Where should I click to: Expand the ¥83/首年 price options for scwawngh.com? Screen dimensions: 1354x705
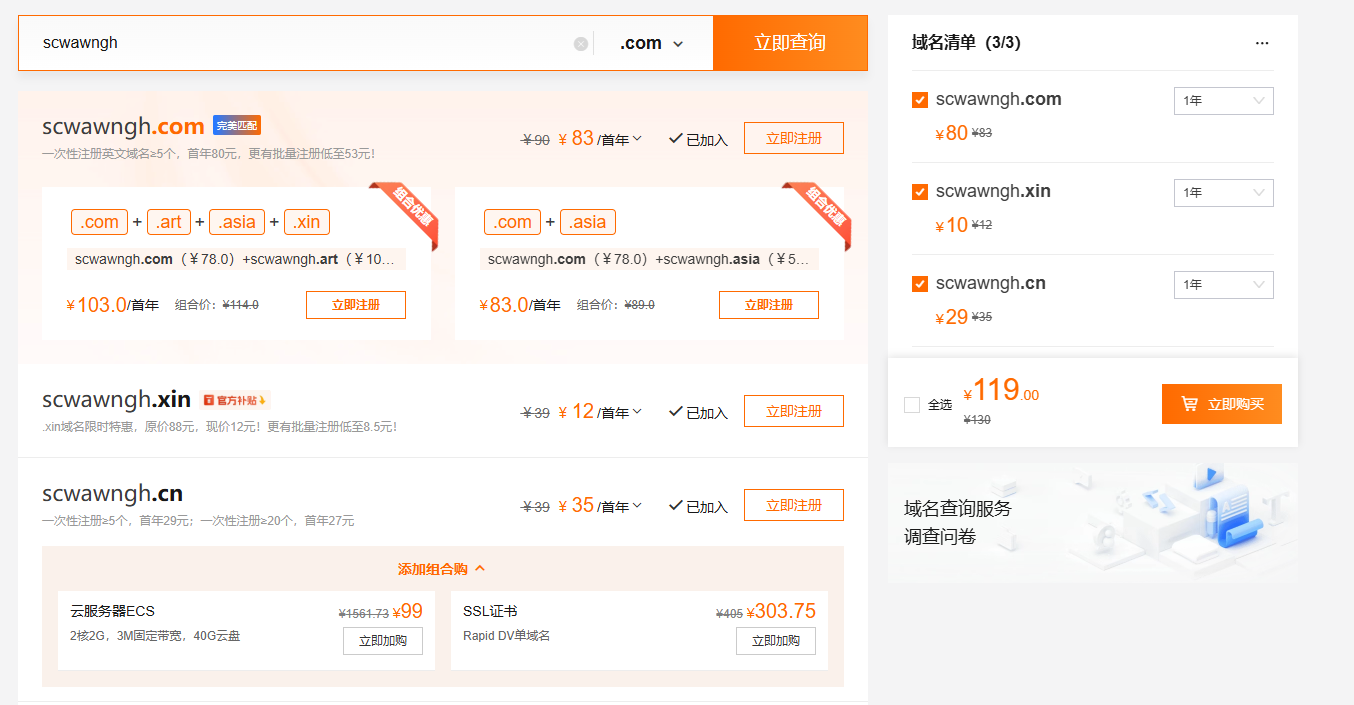click(637, 139)
